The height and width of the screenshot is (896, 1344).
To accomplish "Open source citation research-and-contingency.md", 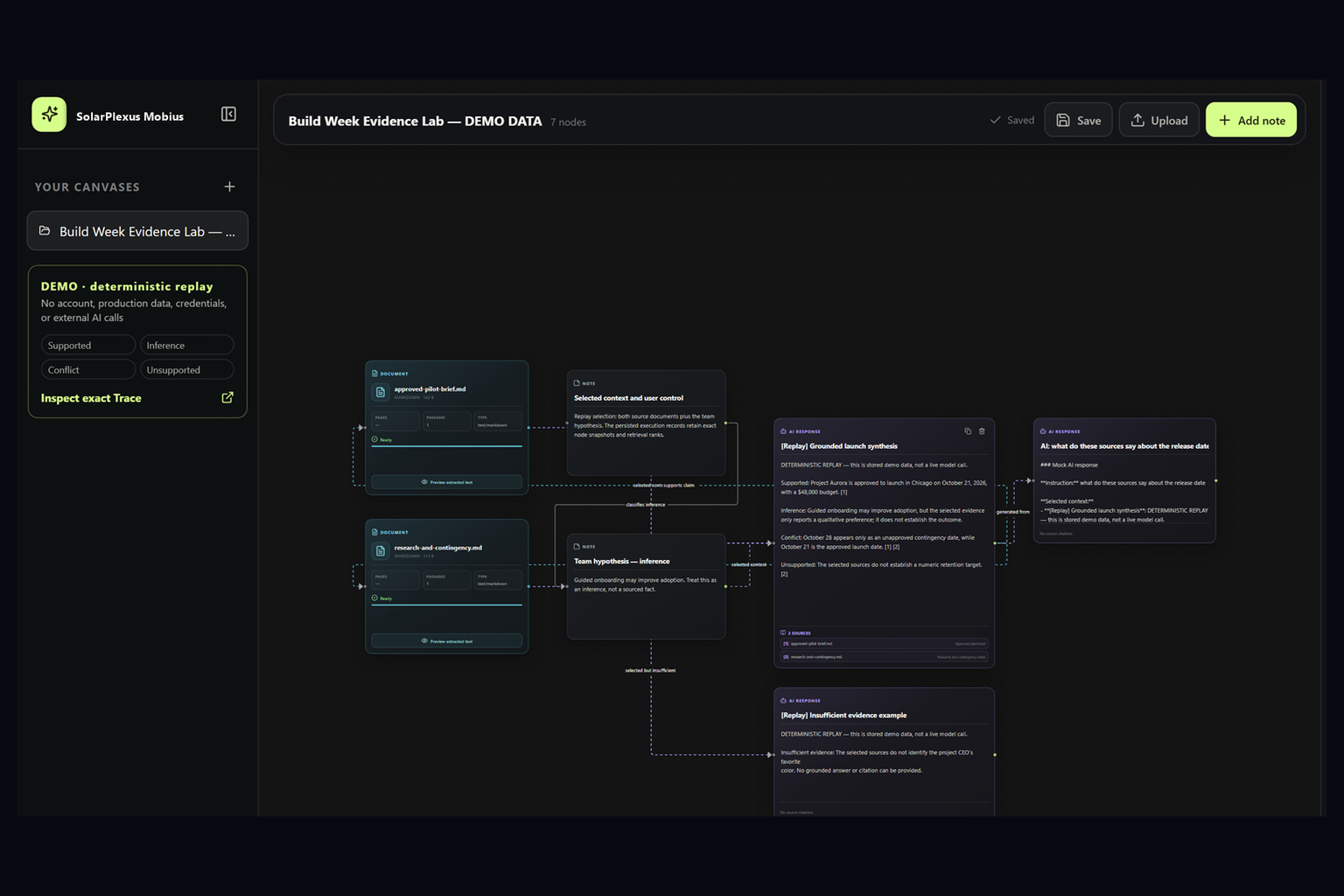I will pyautogui.click(x=884, y=656).
